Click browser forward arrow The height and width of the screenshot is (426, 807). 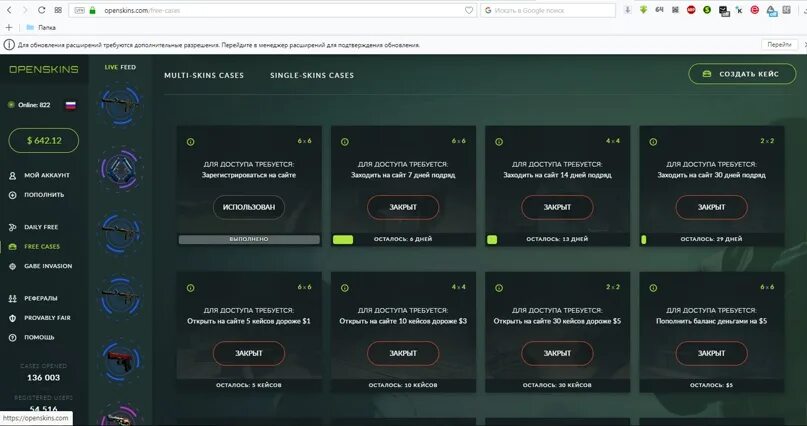point(25,10)
